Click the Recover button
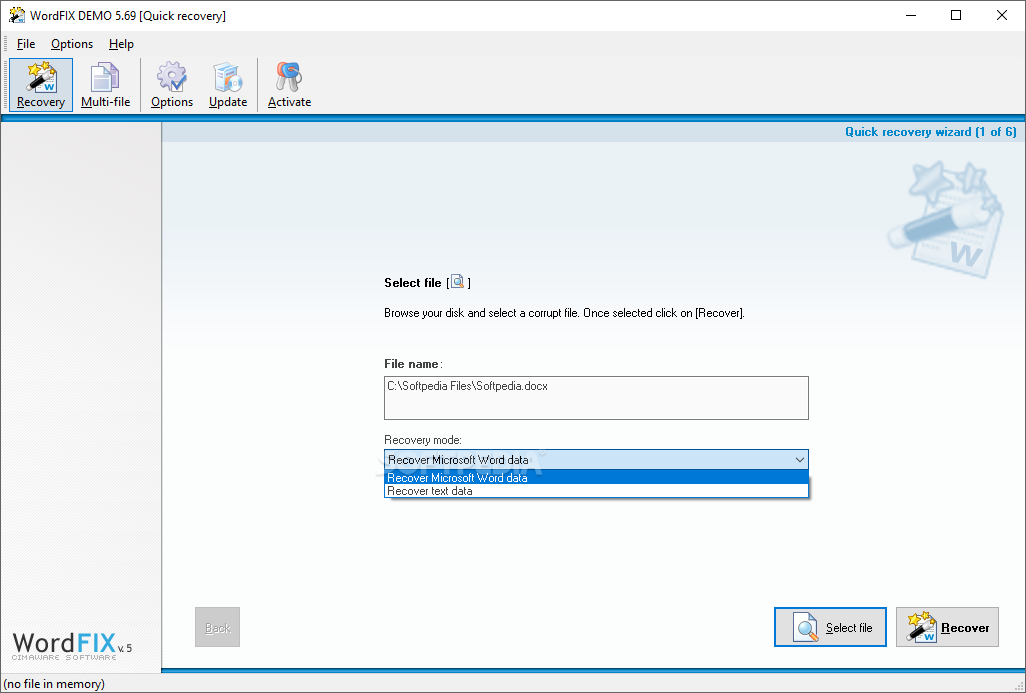The width and height of the screenshot is (1026, 693). tap(947, 627)
